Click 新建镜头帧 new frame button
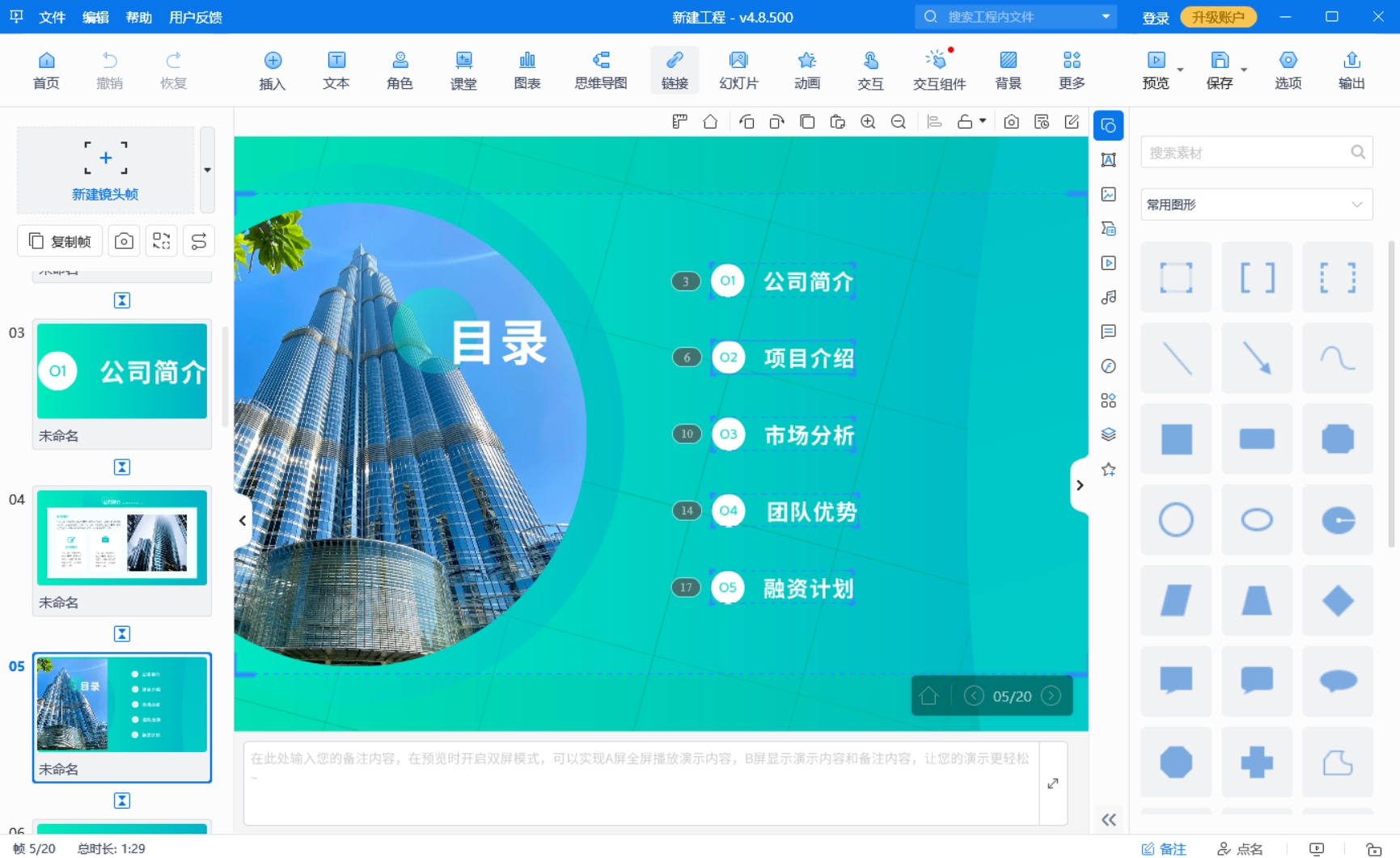1400x858 pixels. point(105,170)
